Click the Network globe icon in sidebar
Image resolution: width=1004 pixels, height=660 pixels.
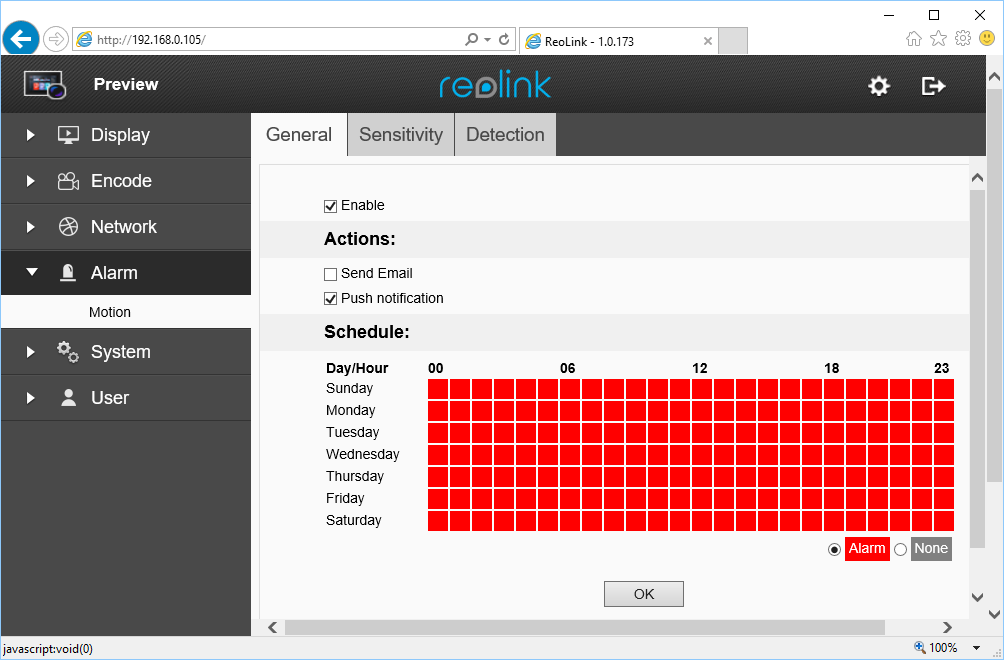point(68,227)
